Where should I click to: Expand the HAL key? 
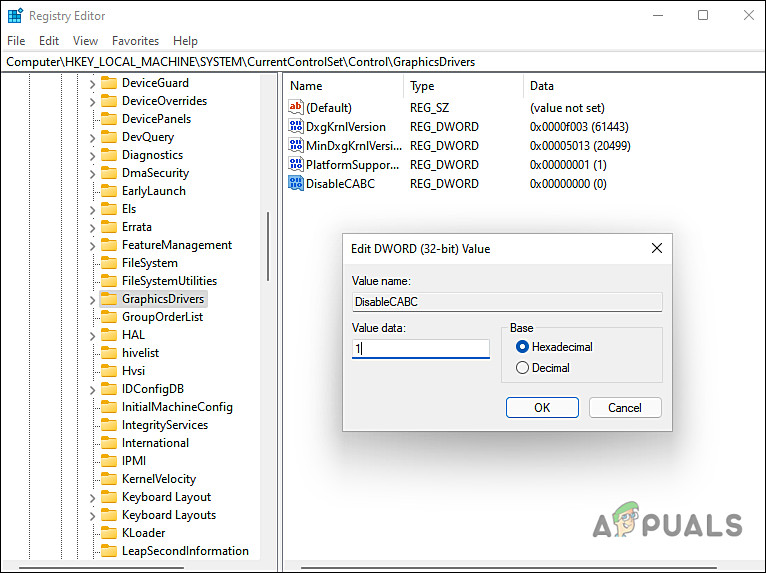(92, 336)
